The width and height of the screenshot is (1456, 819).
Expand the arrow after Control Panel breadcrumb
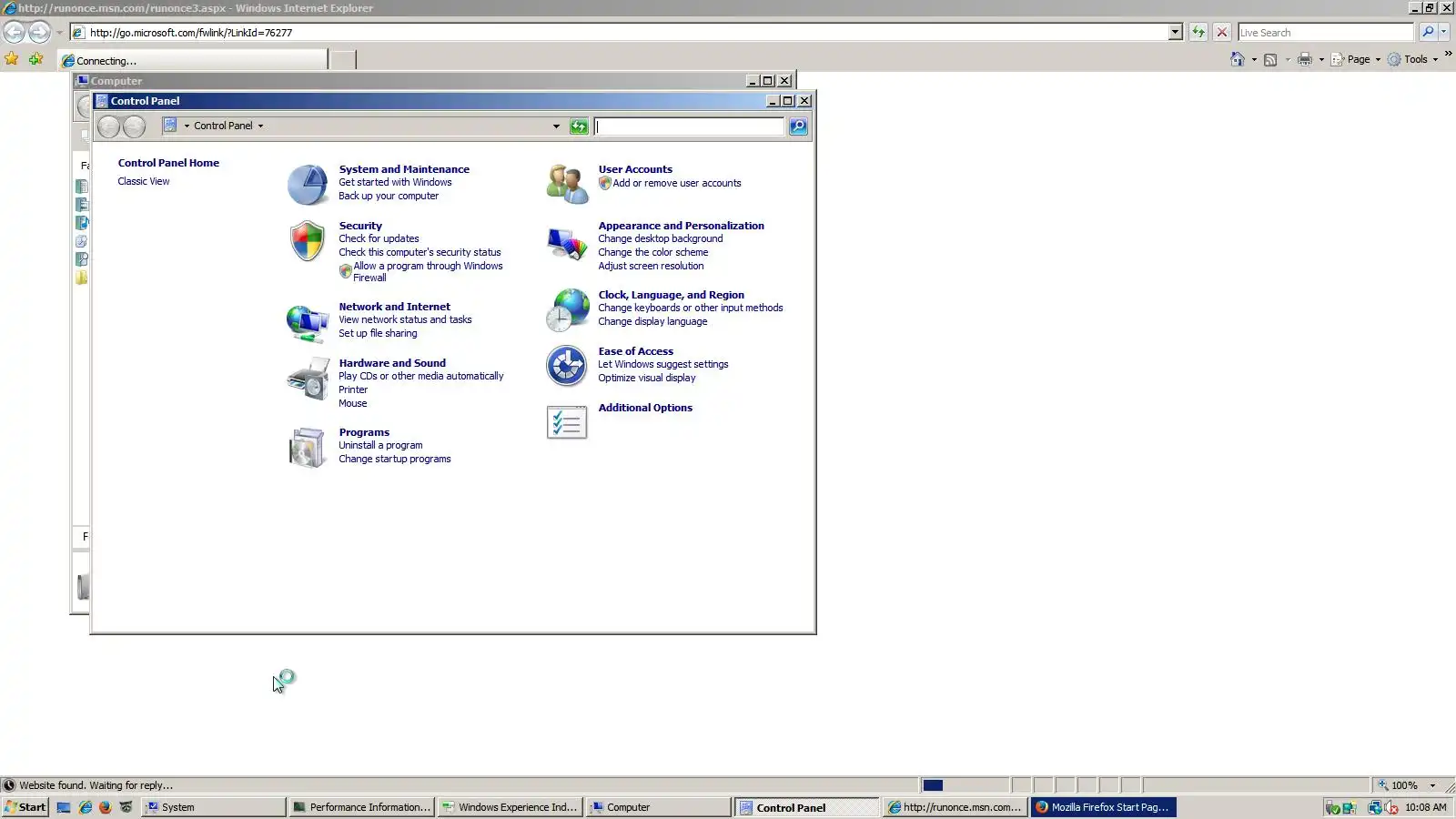click(x=260, y=126)
